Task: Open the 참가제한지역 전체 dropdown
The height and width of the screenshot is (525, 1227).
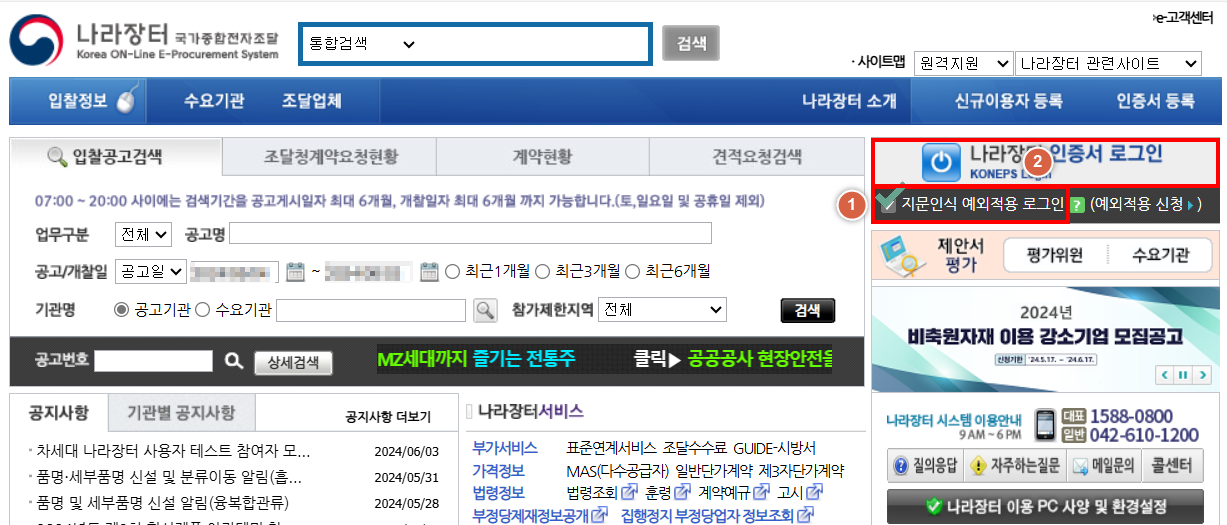Action: point(662,310)
